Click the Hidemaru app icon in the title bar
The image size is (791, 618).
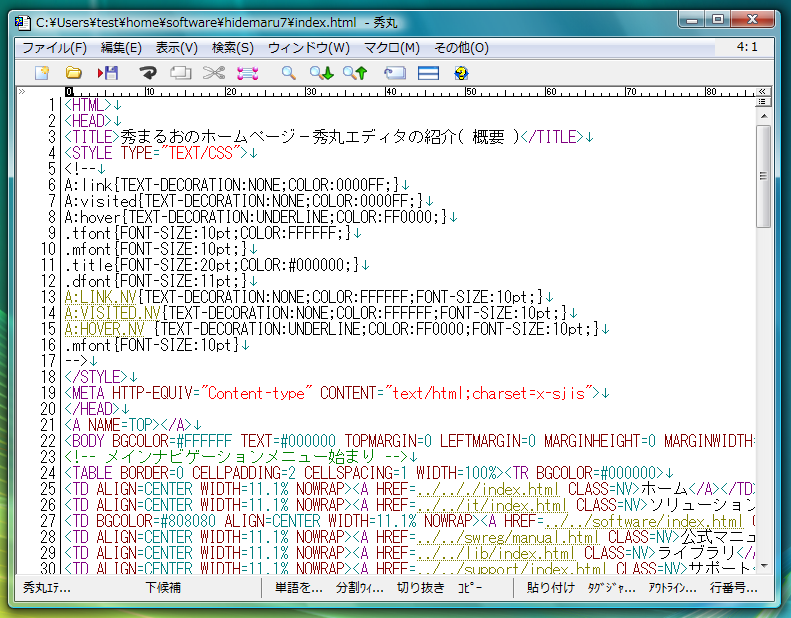point(22,22)
